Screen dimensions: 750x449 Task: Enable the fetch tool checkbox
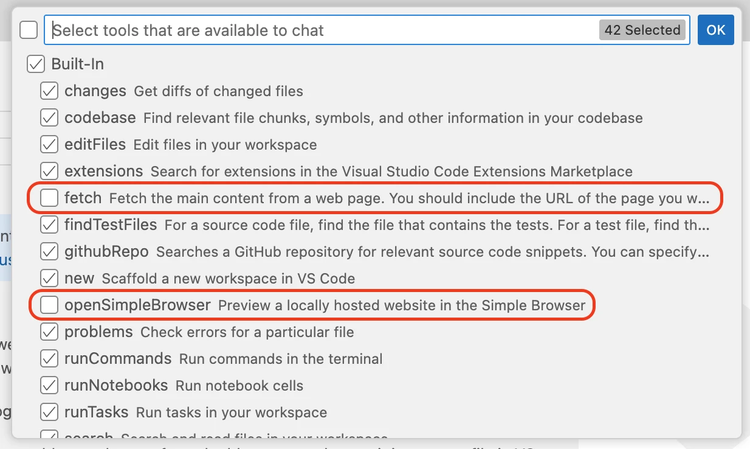[49, 198]
